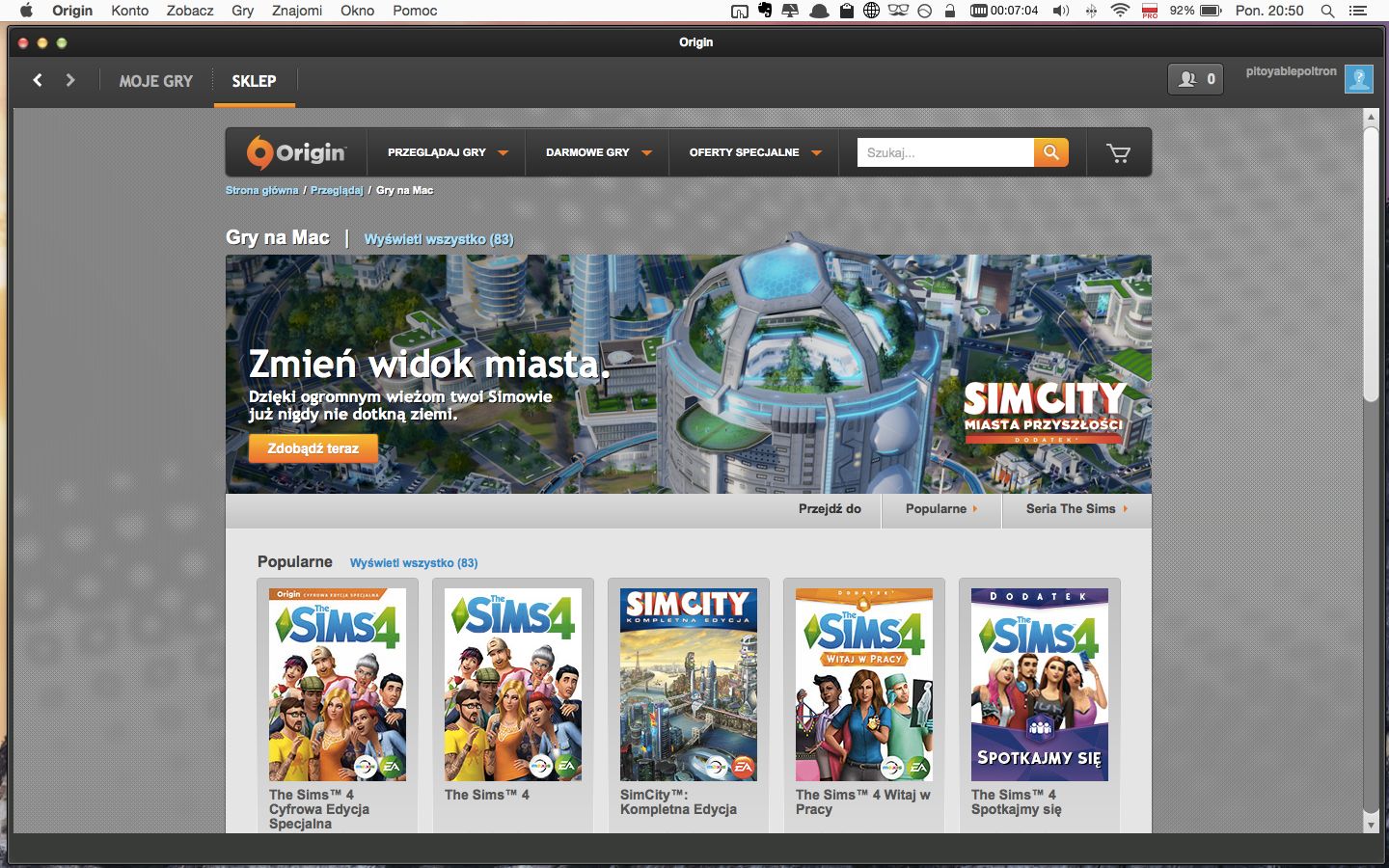Click the Pon. 20:50 clock
The width and height of the screenshot is (1389, 868).
point(1269,11)
